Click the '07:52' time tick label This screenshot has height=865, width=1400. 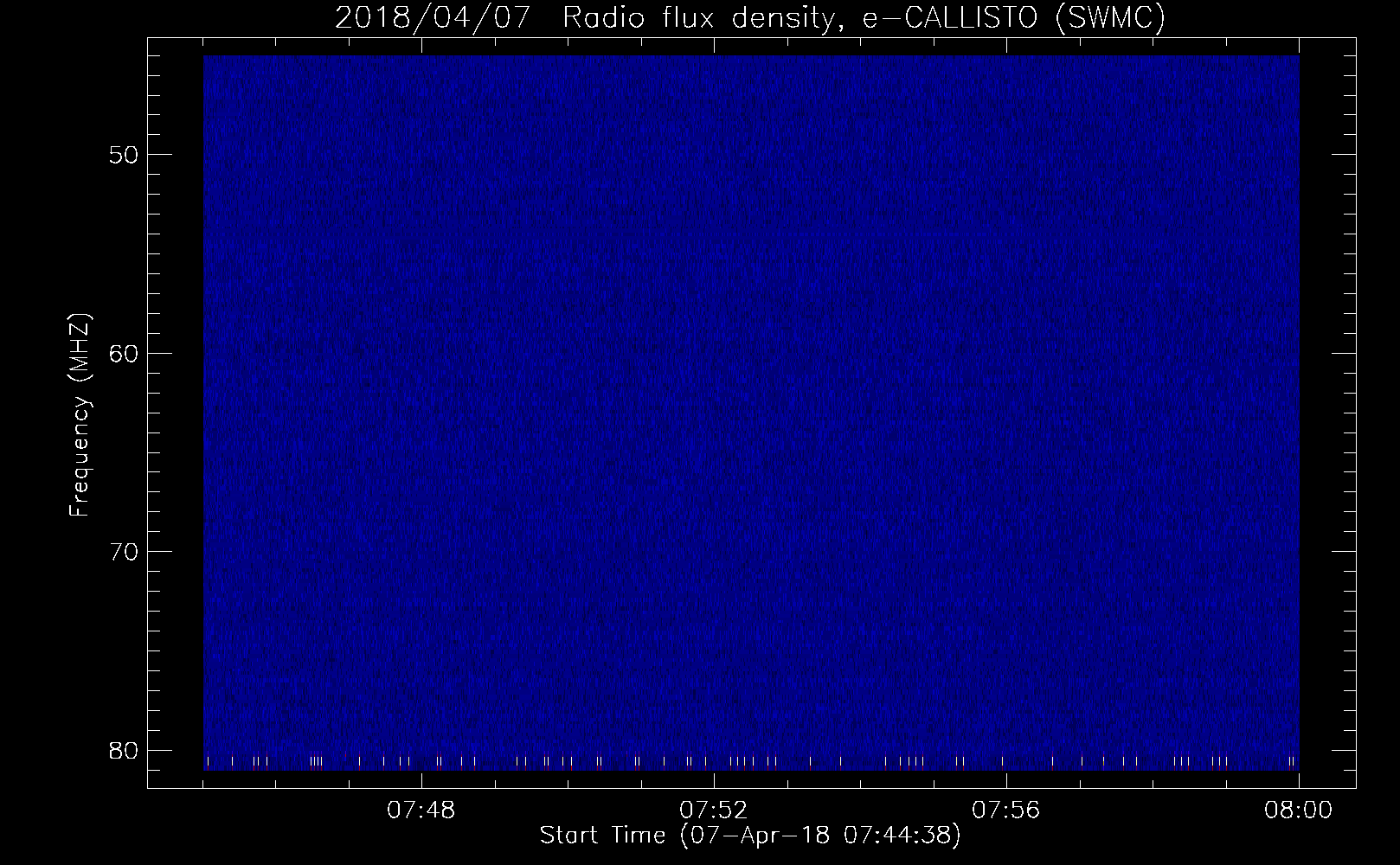click(714, 811)
